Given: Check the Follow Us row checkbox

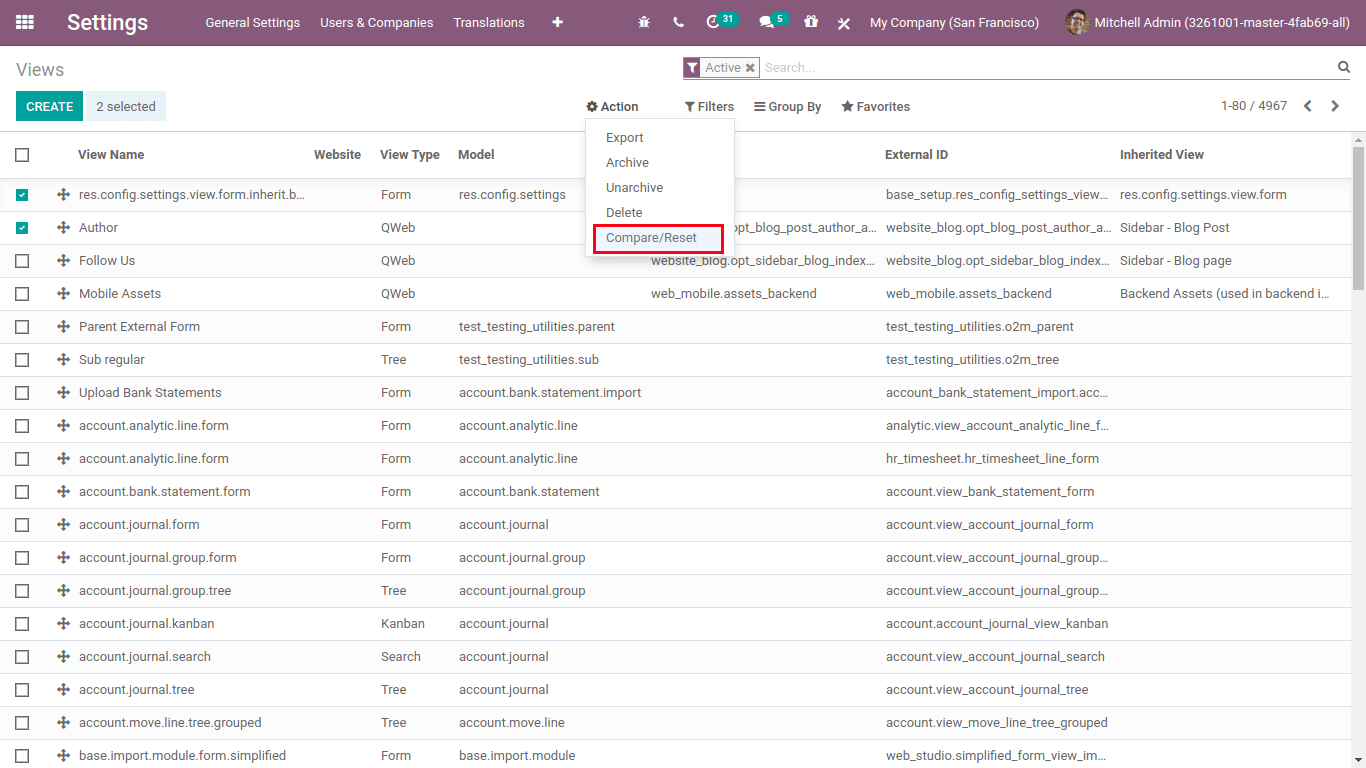Looking at the screenshot, I should click(22, 261).
